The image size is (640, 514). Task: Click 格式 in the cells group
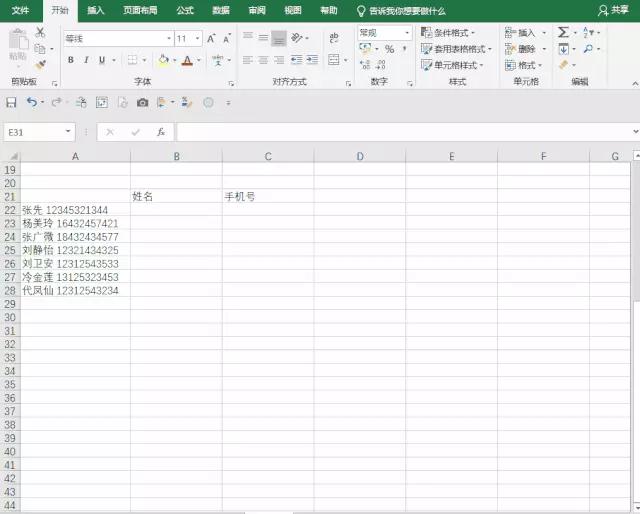[524, 65]
